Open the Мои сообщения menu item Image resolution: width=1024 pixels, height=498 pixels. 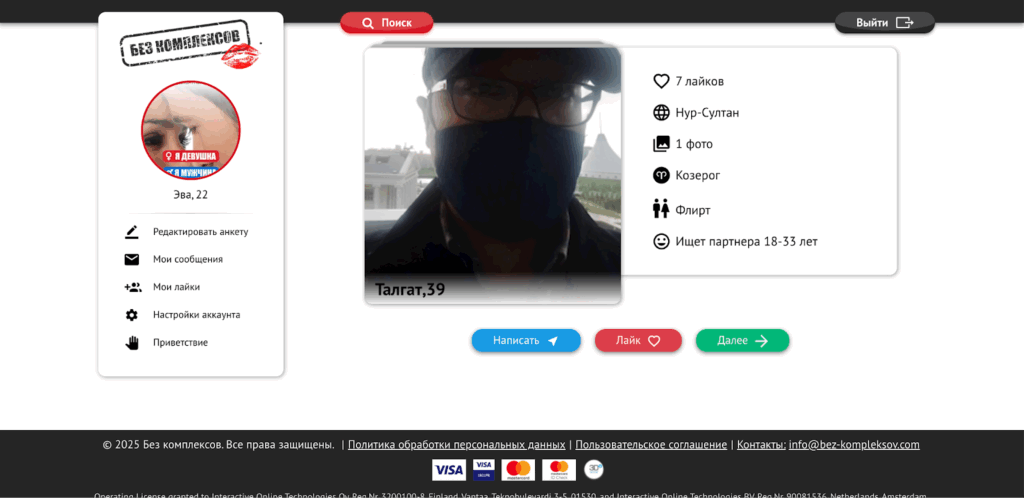click(x=187, y=260)
